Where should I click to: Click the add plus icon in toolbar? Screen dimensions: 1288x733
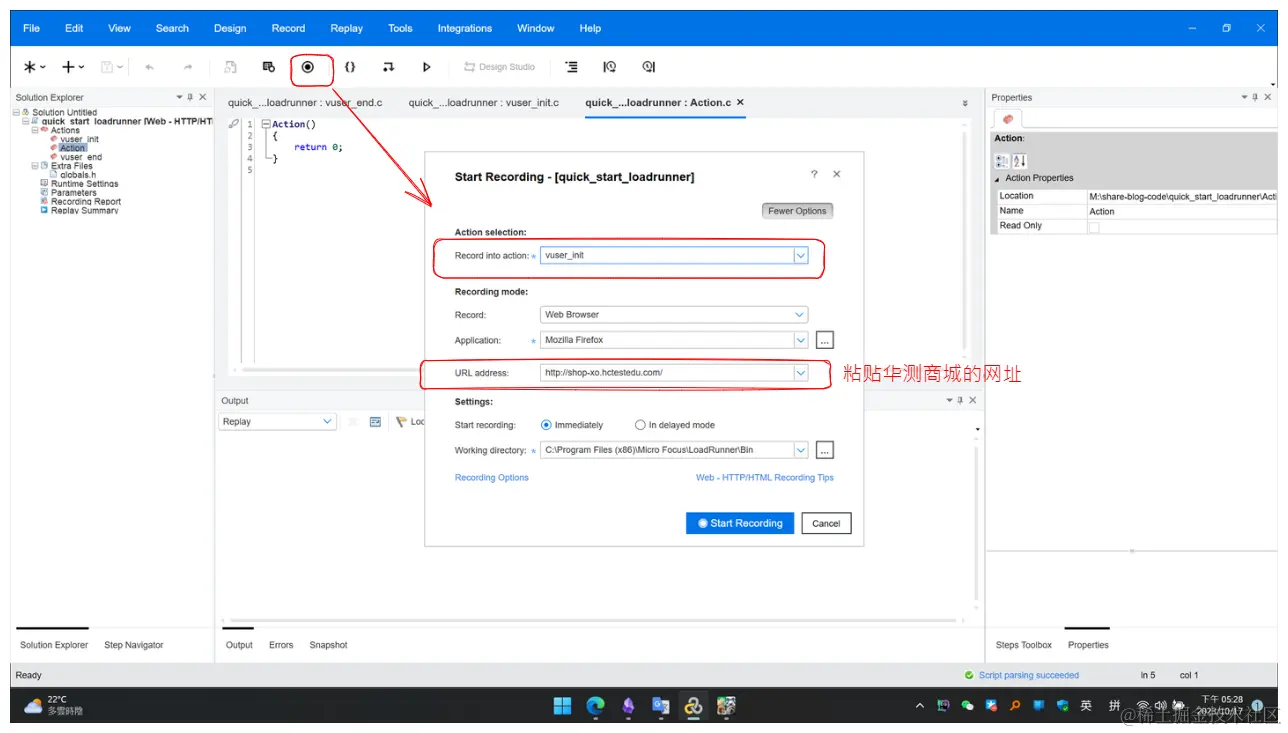[68, 67]
